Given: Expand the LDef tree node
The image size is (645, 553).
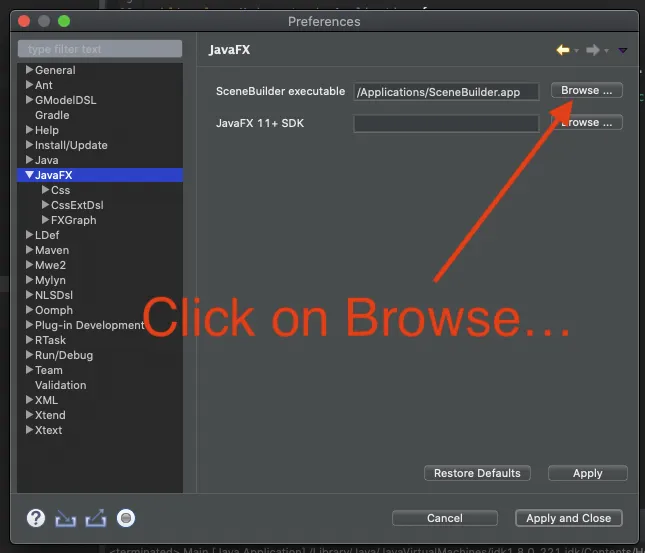Looking at the screenshot, I should coord(29,235).
